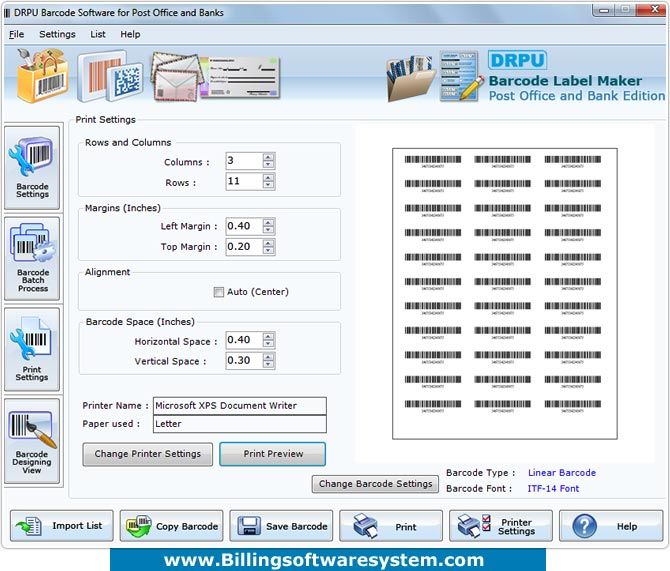Increase the Left Margin spinner value
The width and height of the screenshot is (670, 571).
coord(268,222)
